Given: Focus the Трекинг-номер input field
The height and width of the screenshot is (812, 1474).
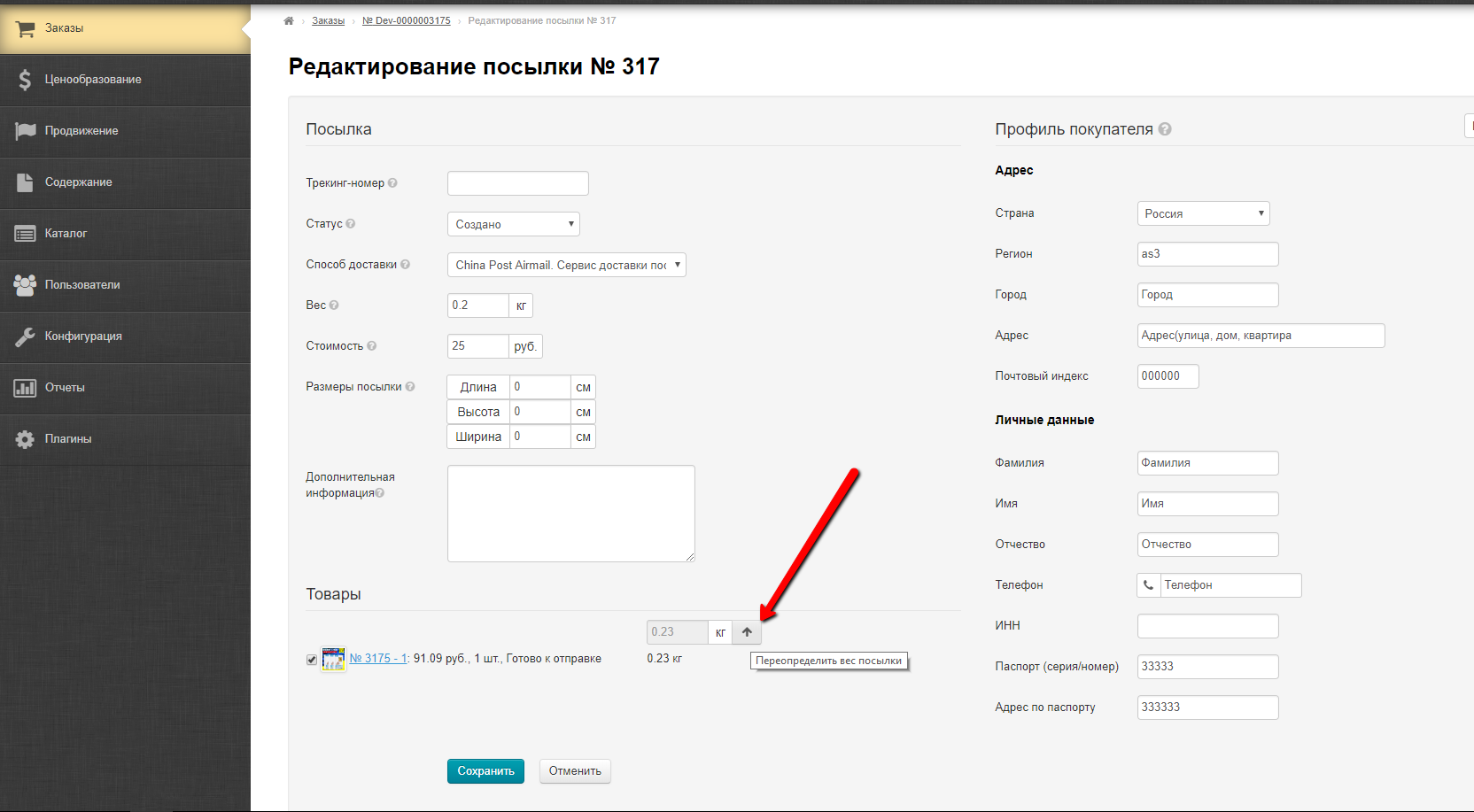Looking at the screenshot, I should 518,183.
